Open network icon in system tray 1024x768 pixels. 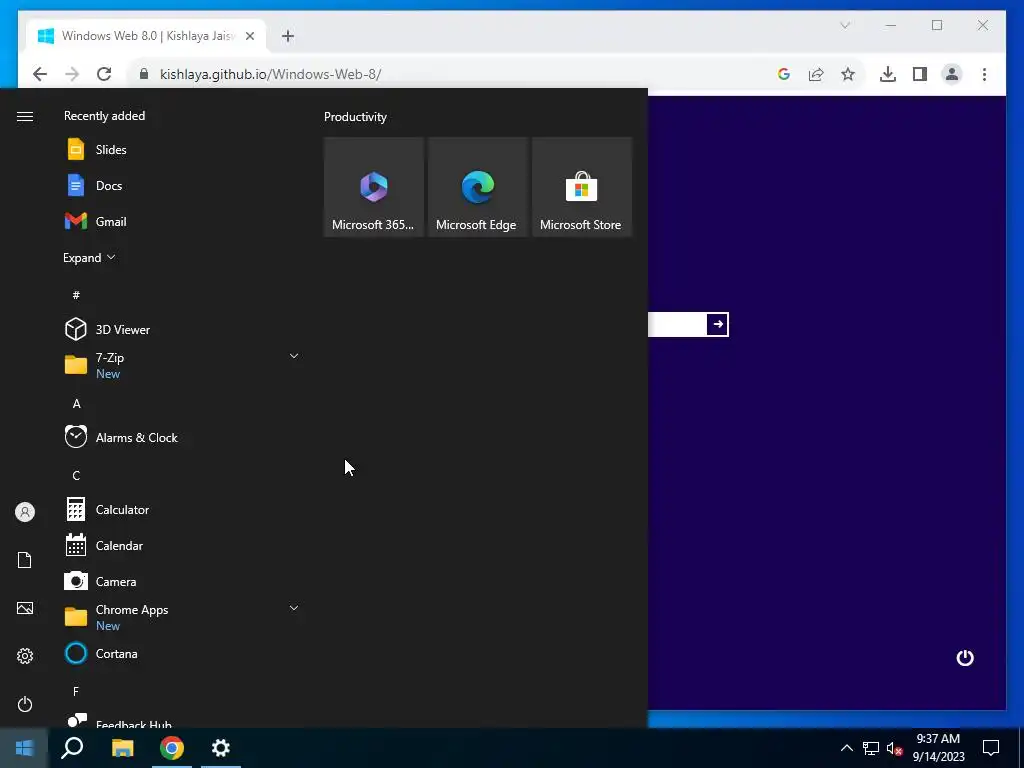[x=871, y=748]
